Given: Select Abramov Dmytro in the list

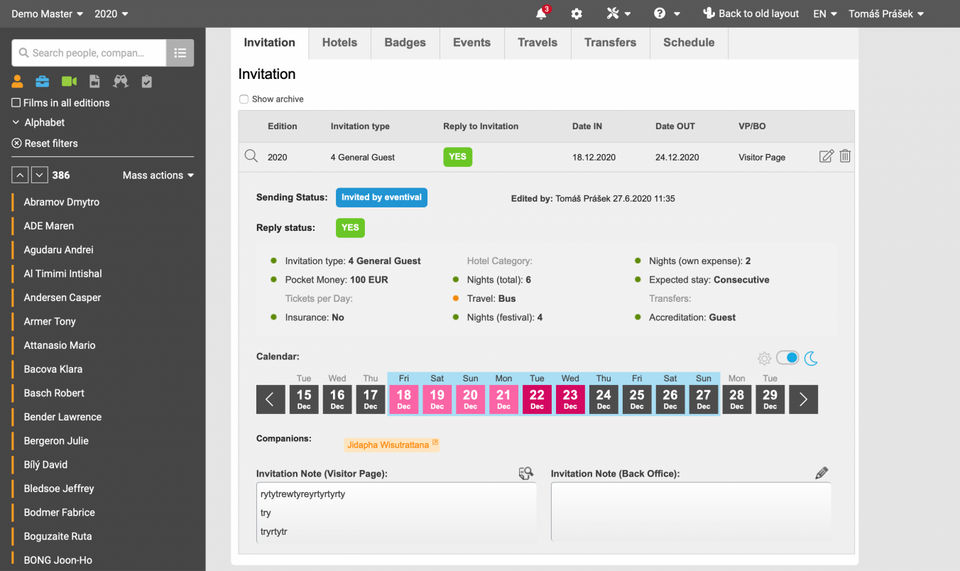Looking at the screenshot, I should (61, 202).
